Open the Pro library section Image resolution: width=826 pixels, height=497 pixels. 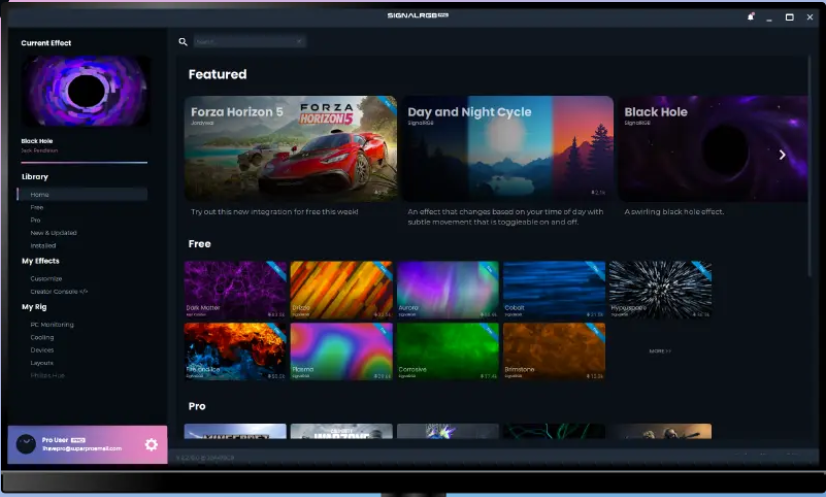click(35, 220)
